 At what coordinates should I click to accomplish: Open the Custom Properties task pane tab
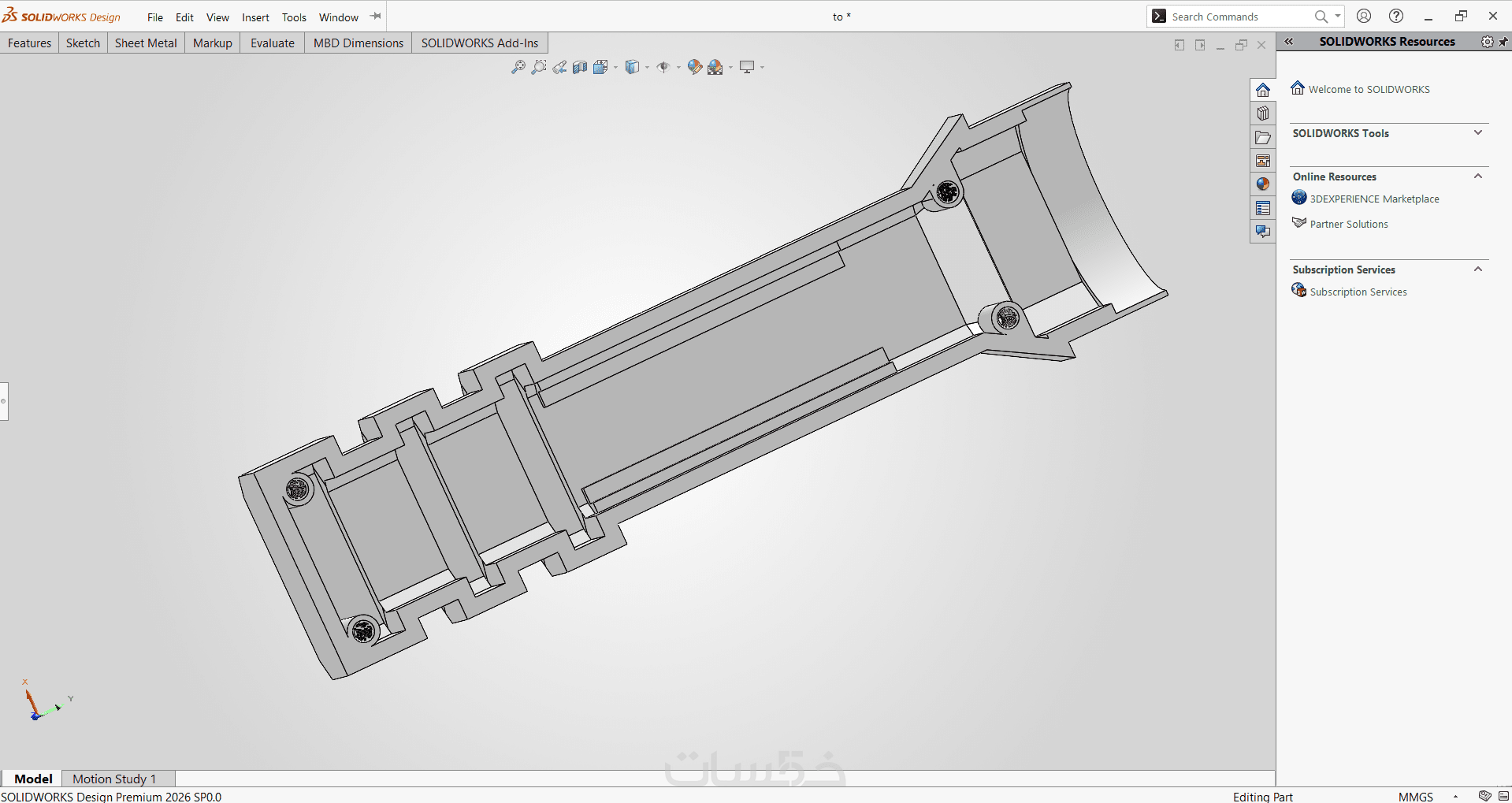[x=1263, y=208]
